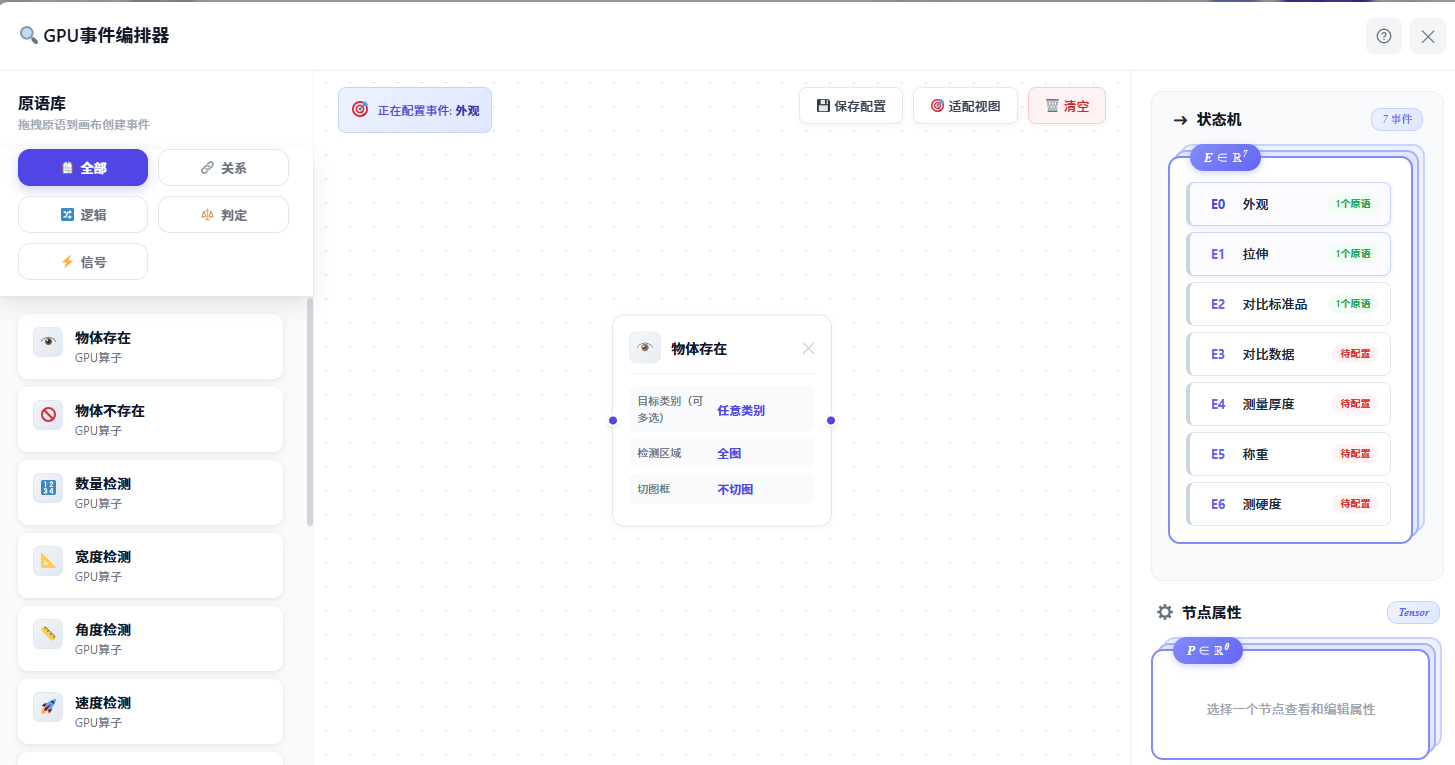Open 目标类别 value 任意类别

(x=741, y=410)
